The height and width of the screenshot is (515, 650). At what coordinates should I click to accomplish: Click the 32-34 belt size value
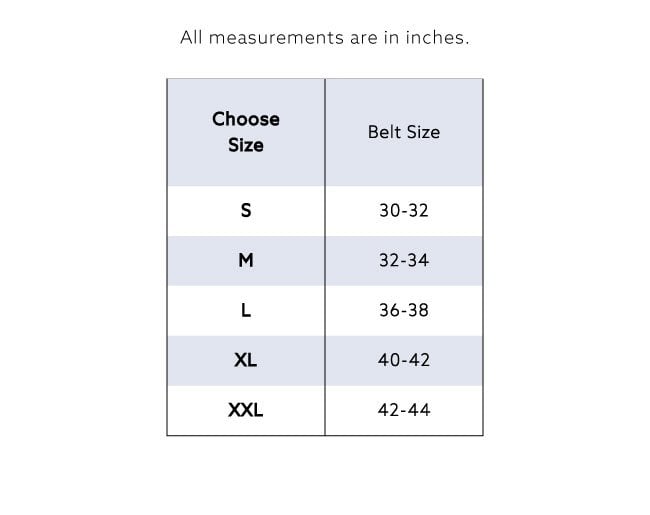coord(404,260)
